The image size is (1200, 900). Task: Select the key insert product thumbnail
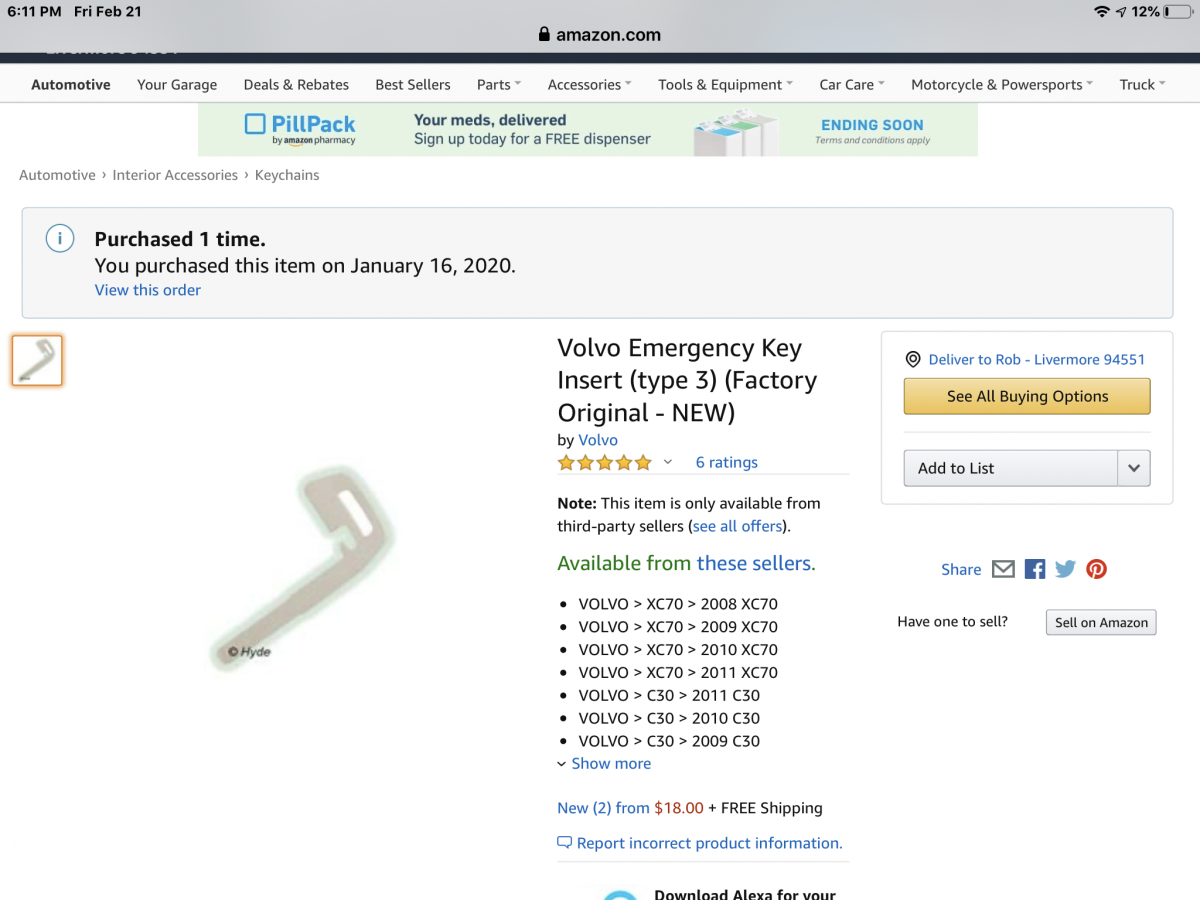37,360
